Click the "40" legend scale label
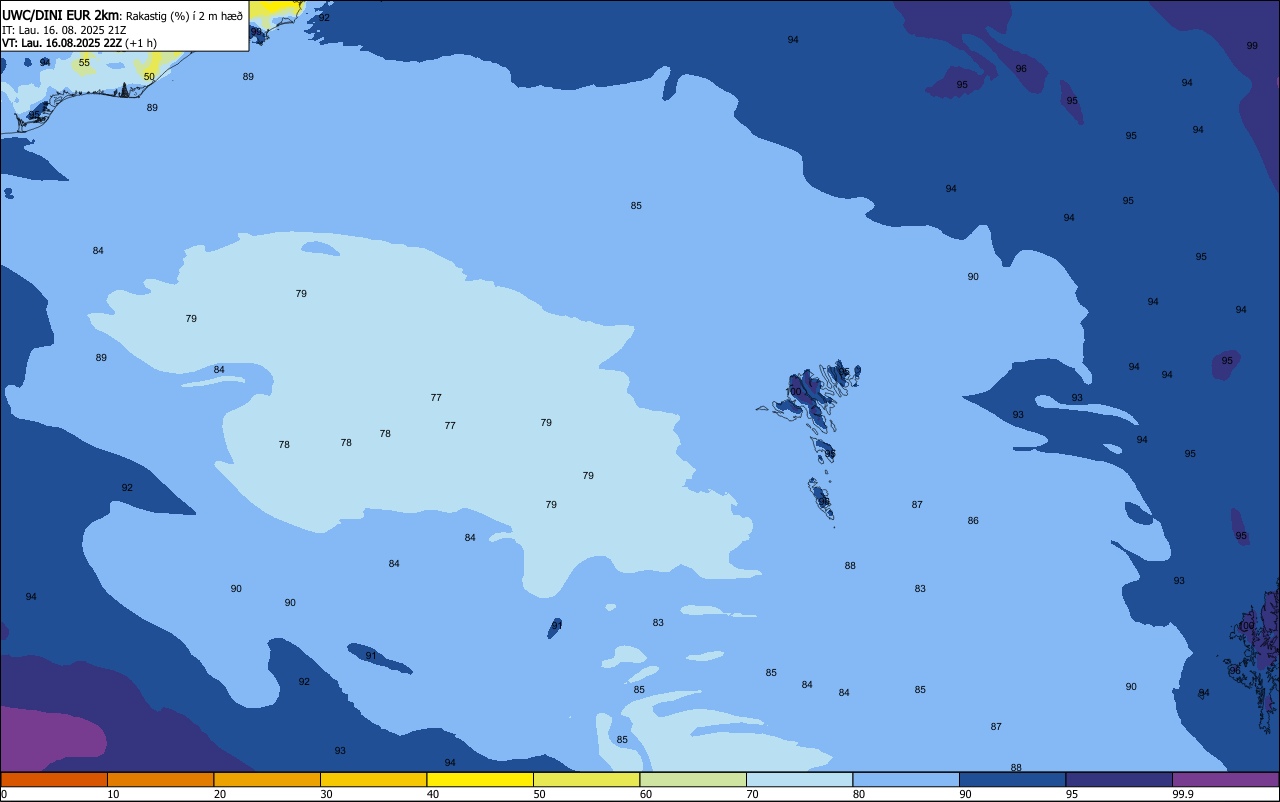The height and width of the screenshot is (802, 1280). point(433,794)
